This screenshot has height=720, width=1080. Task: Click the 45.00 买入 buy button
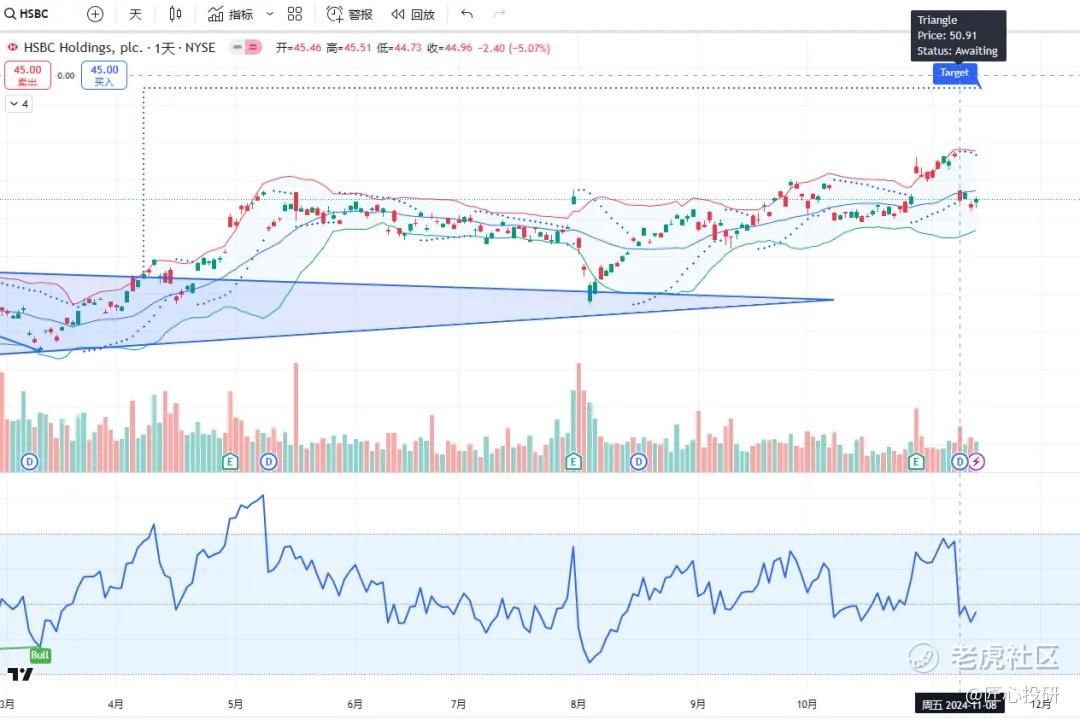(104, 75)
